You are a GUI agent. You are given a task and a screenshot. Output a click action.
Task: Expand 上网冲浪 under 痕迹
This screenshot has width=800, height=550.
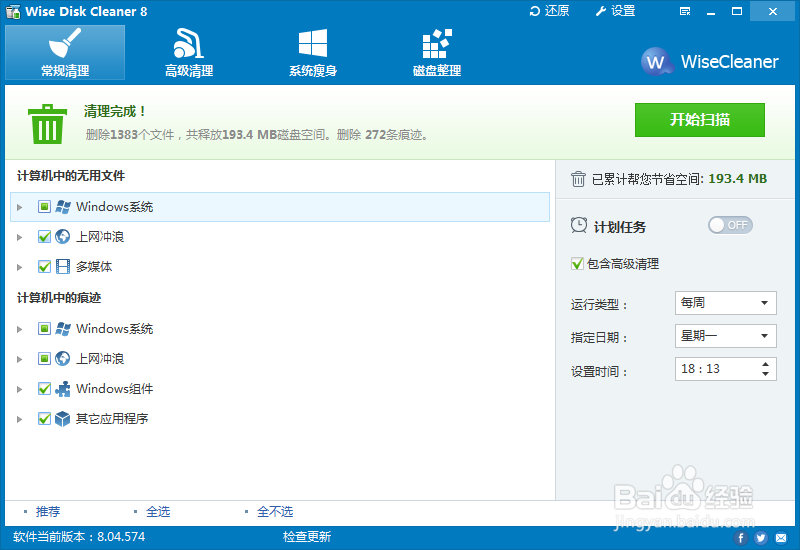coord(19,359)
